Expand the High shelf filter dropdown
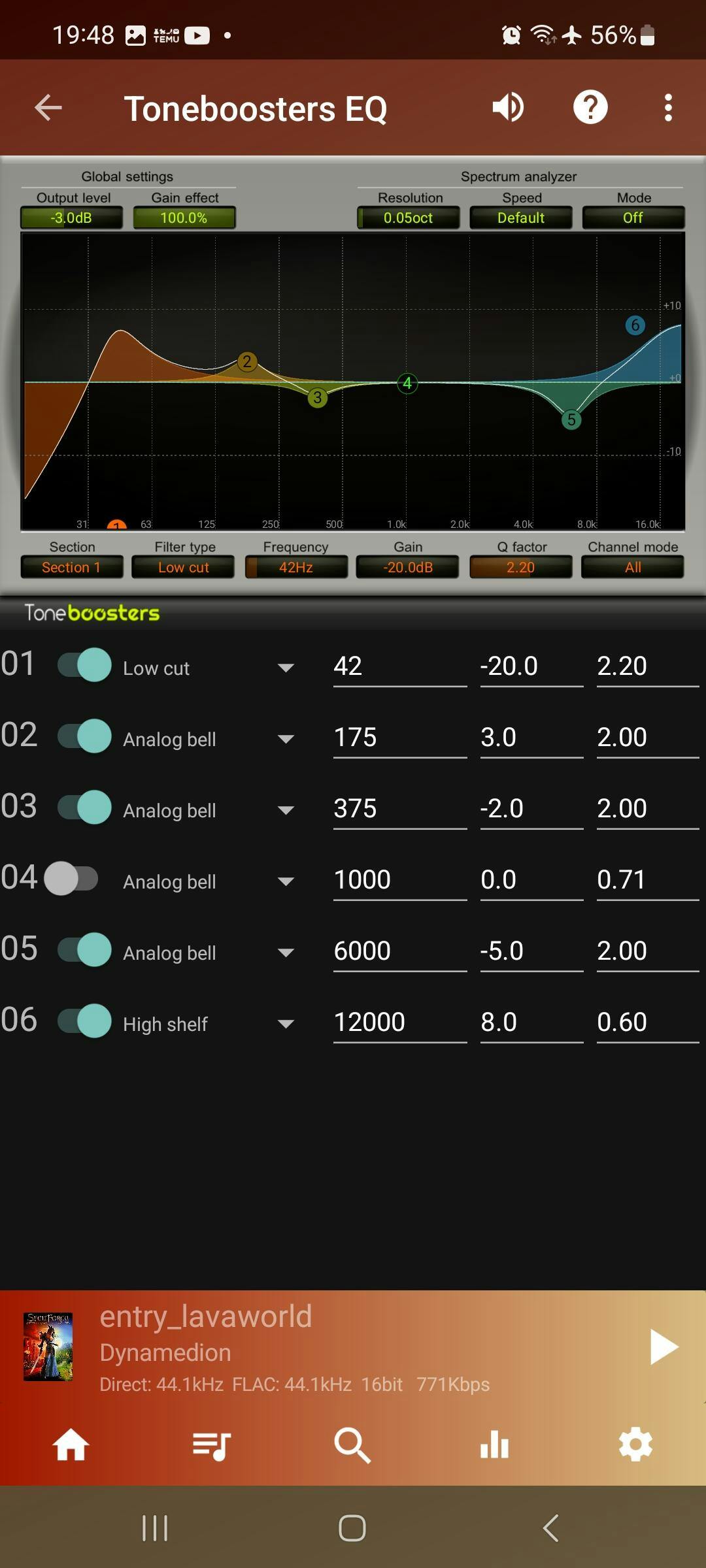Viewport: 706px width, 1568px height. tap(286, 1024)
